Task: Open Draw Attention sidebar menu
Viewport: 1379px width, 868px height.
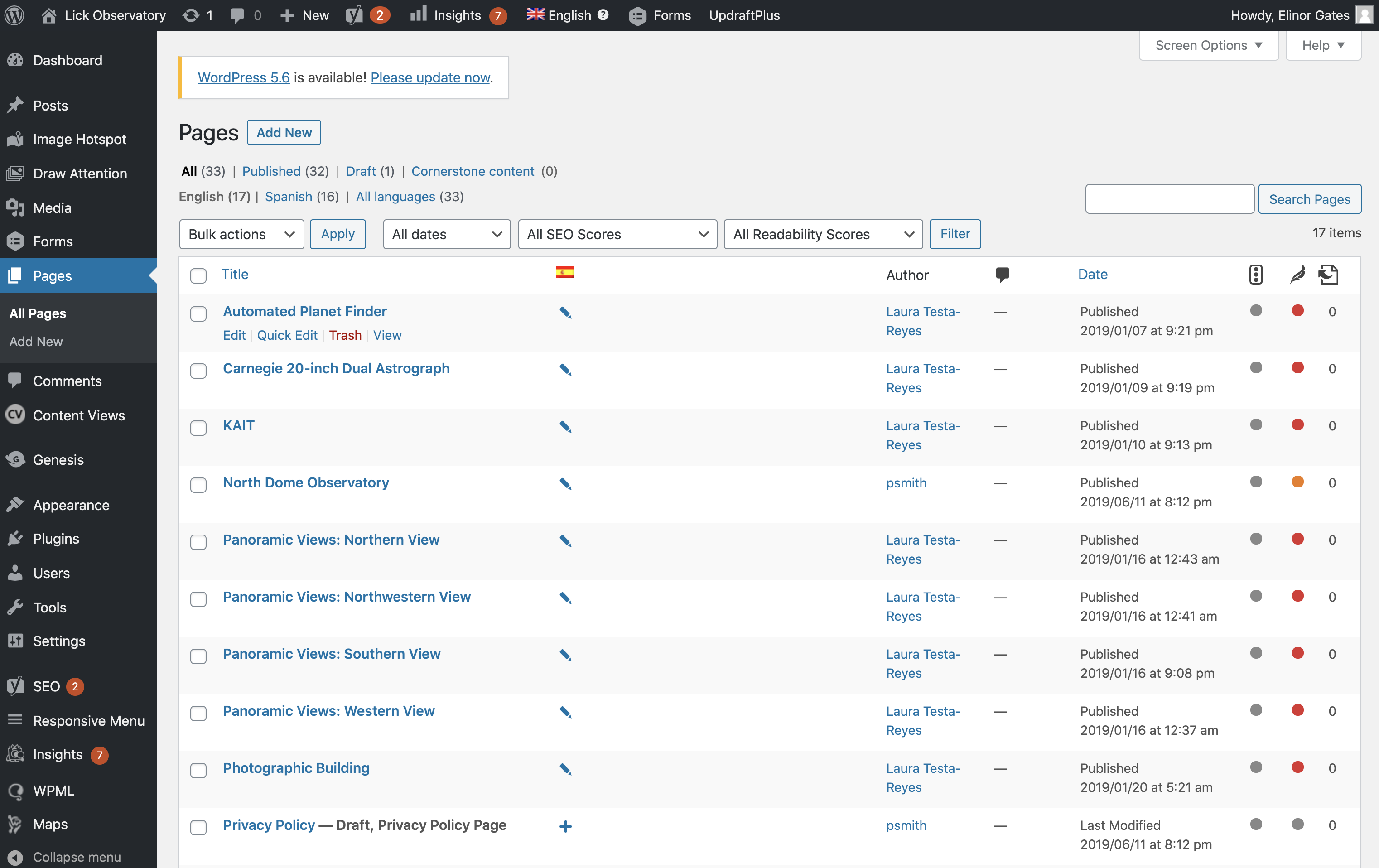Action: click(80, 174)
